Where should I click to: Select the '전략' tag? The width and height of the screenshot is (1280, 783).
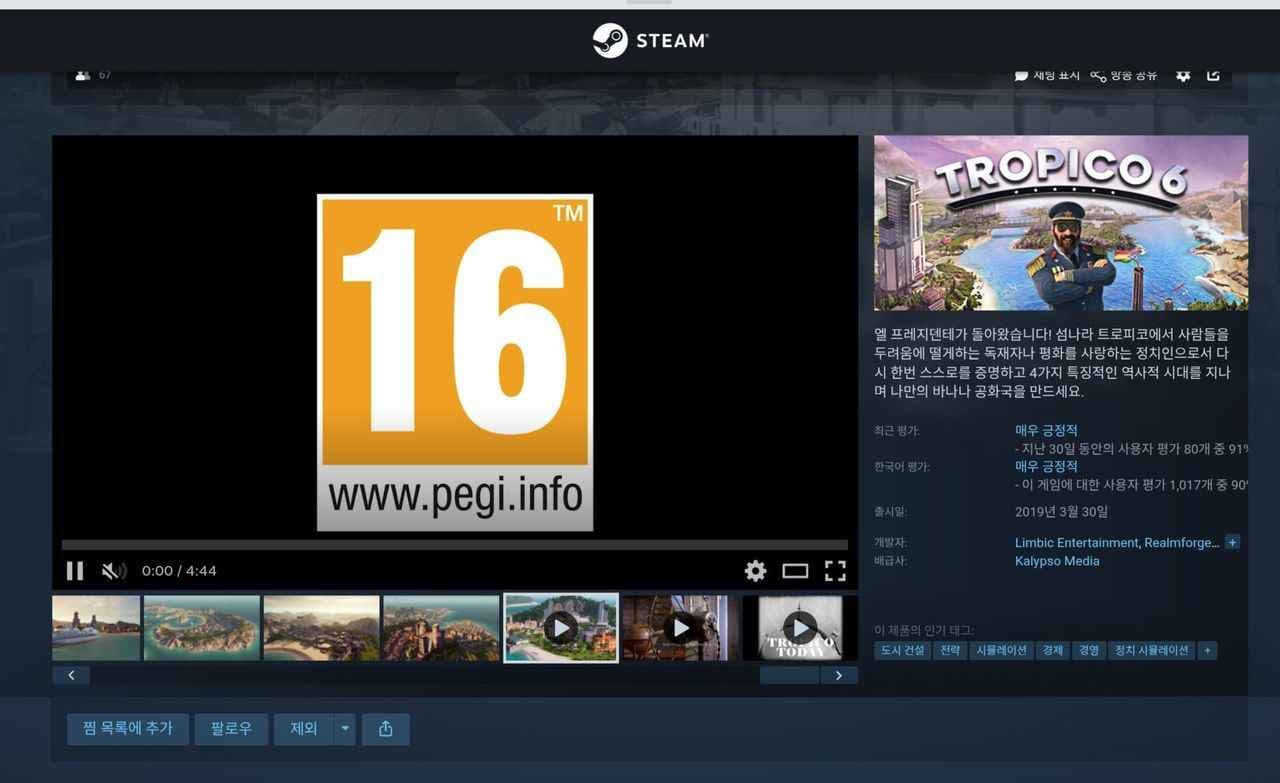(x=950, y=650)
